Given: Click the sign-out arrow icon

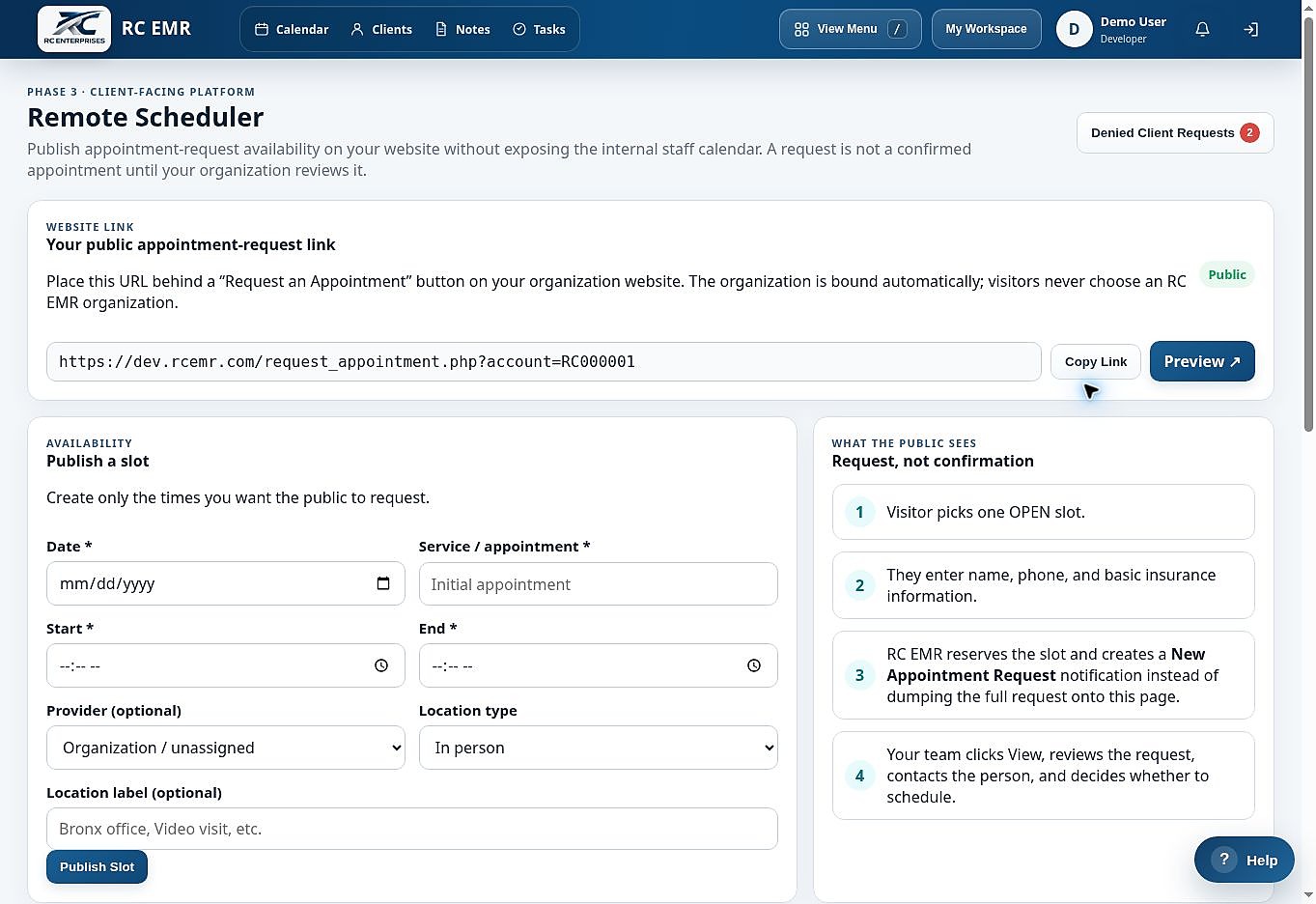Looking at the screenshot, I should 1250,29.
